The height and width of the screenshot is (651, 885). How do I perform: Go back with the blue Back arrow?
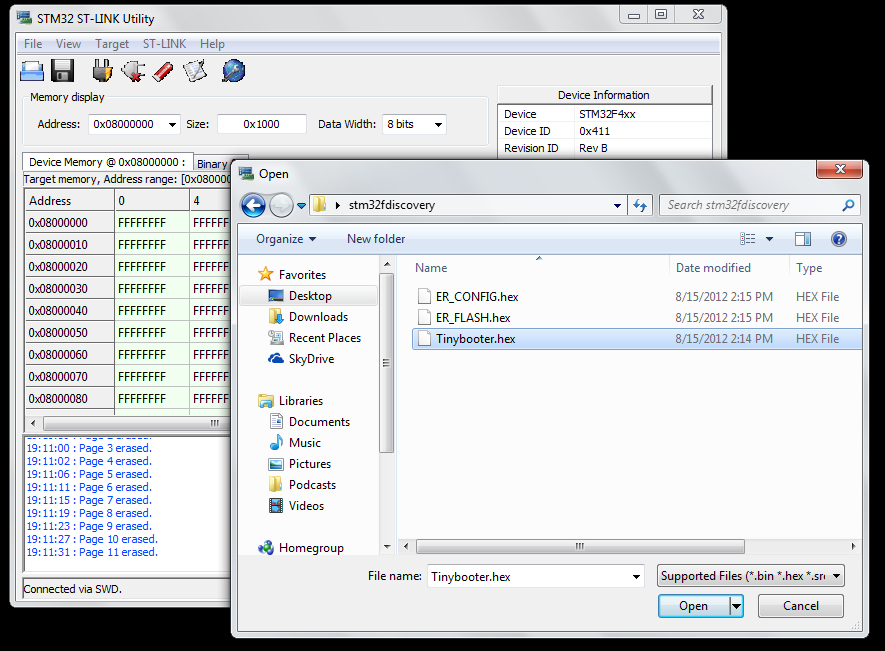[253, 206]
